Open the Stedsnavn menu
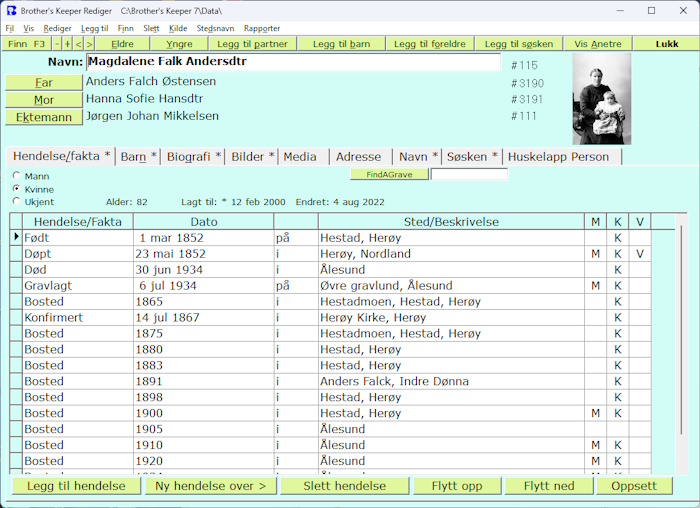Image resolution: width=700 pixels, height=508 pixels. click(x=215, y=28)
